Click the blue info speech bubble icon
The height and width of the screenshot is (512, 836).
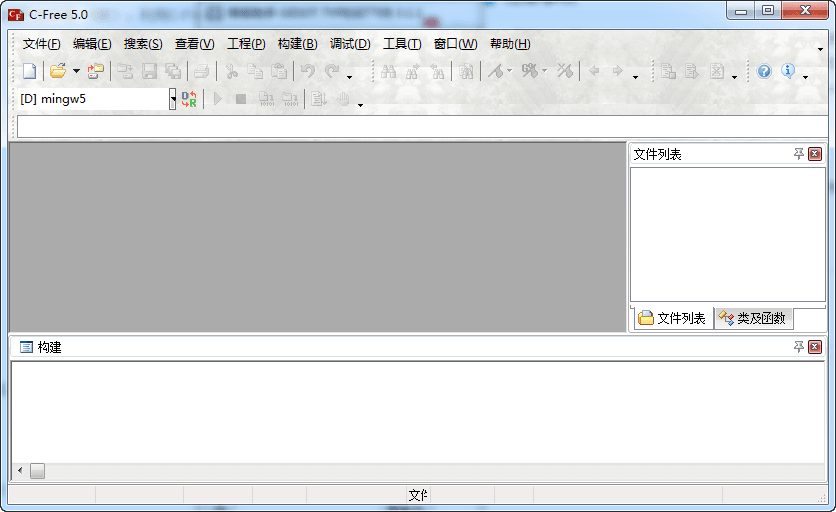(788, 71)
